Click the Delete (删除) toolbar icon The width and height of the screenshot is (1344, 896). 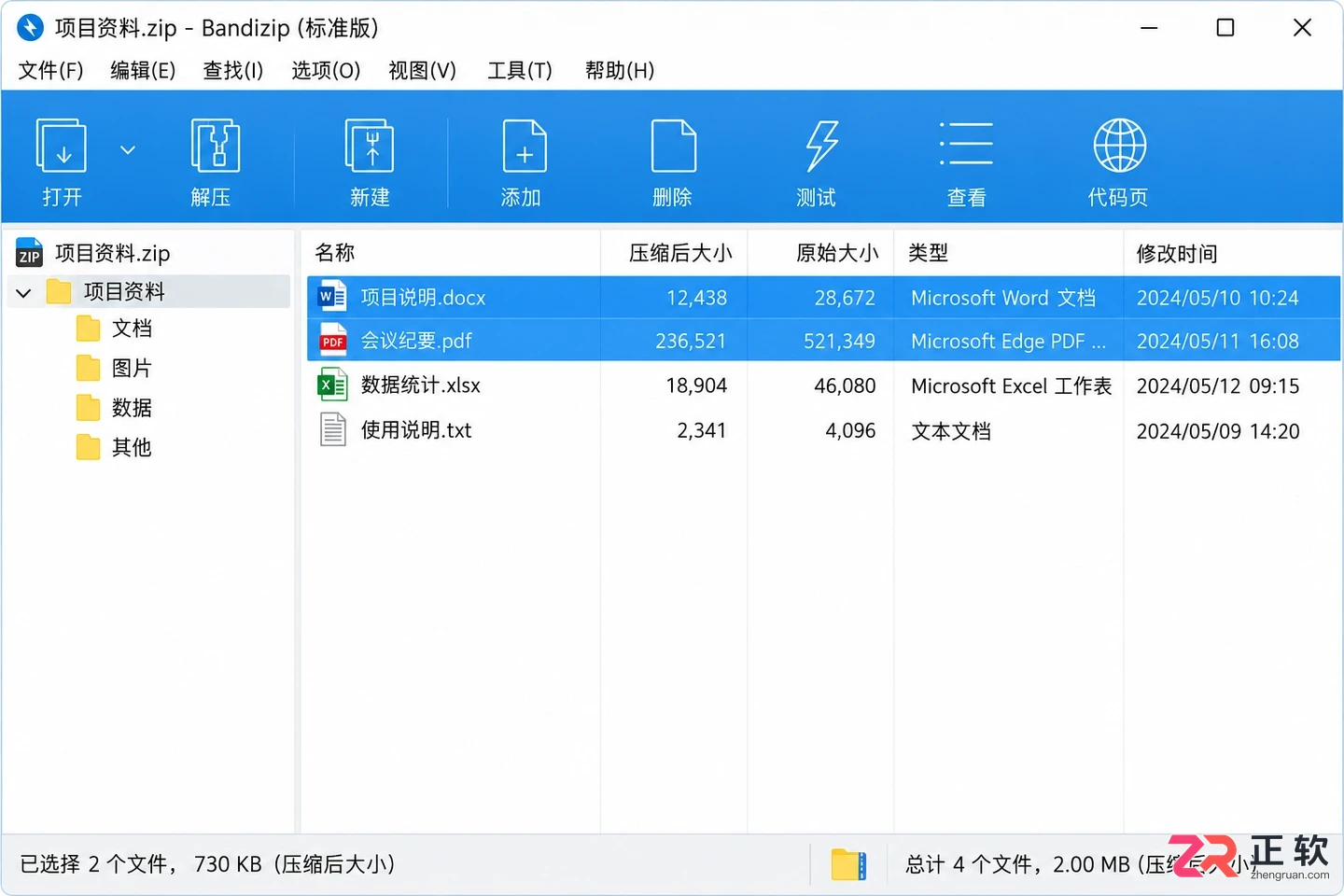pyautogui.click(x=673, y=146)
